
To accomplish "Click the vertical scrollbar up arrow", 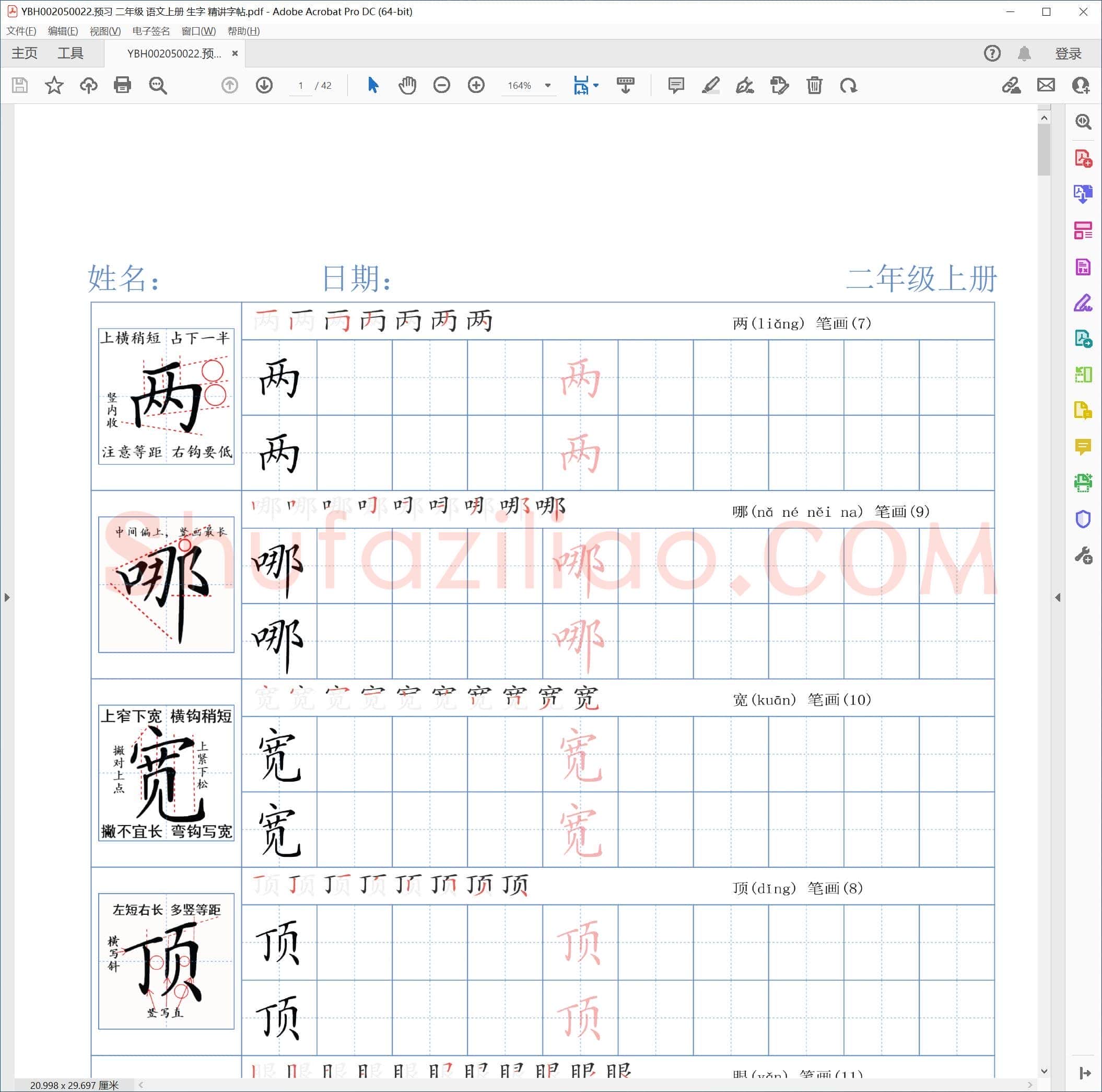I will tap(1044, 118).
